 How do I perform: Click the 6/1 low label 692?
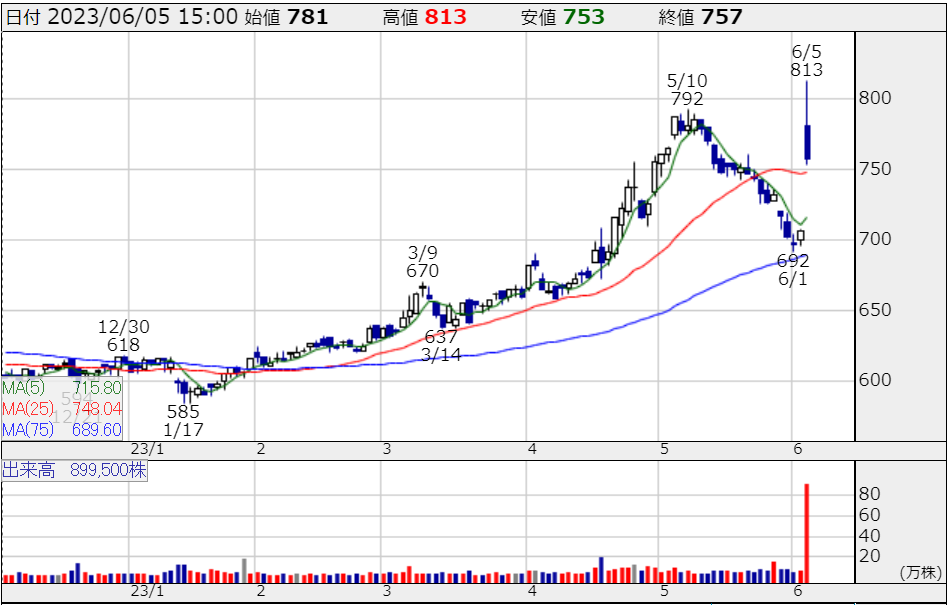click(x=793, y=260)
